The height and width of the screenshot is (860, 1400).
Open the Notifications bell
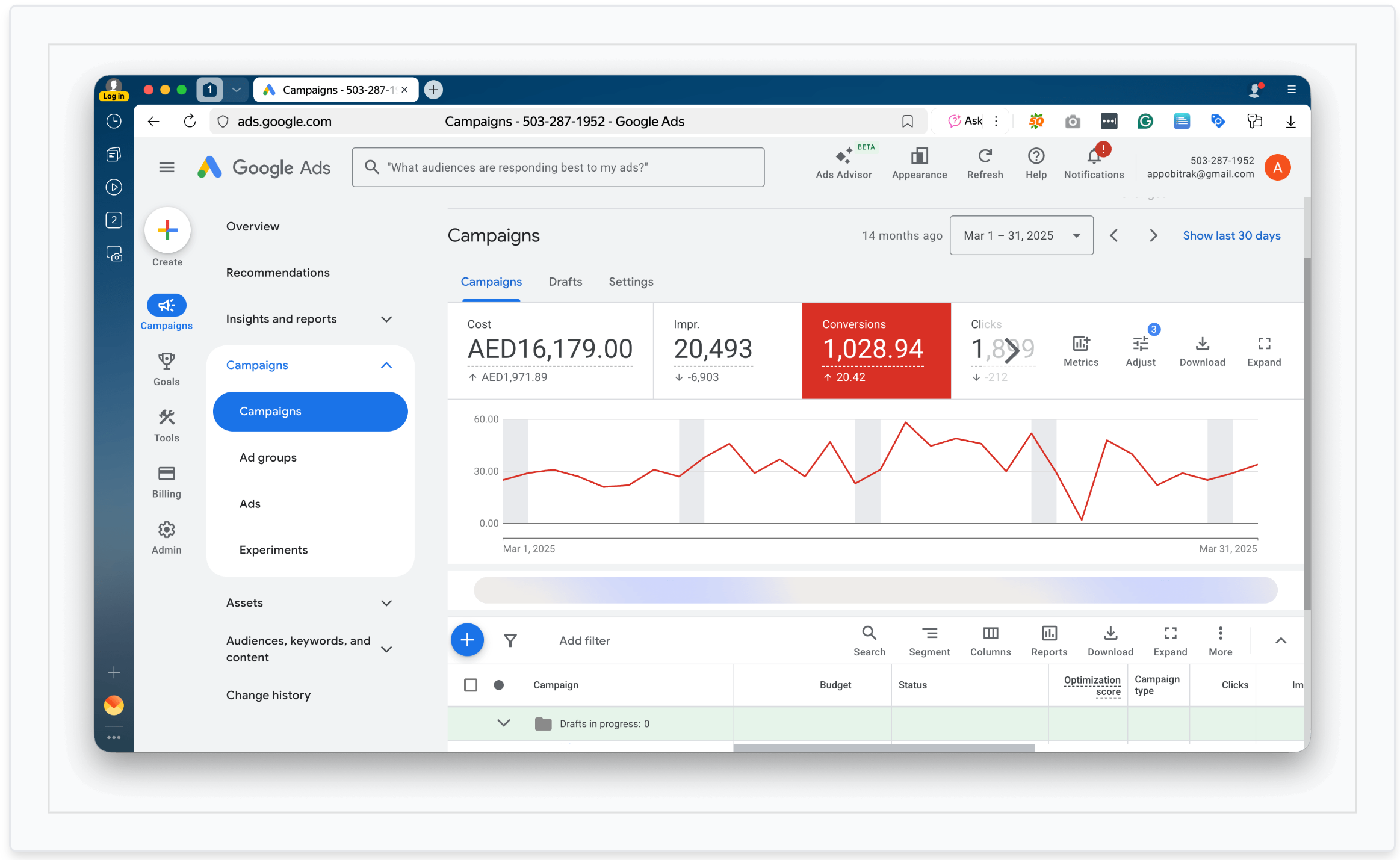pos(1094,164)
